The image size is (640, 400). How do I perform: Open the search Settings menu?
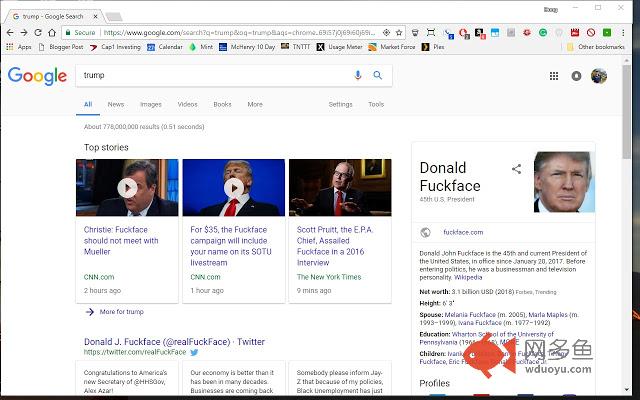point(340,104)
